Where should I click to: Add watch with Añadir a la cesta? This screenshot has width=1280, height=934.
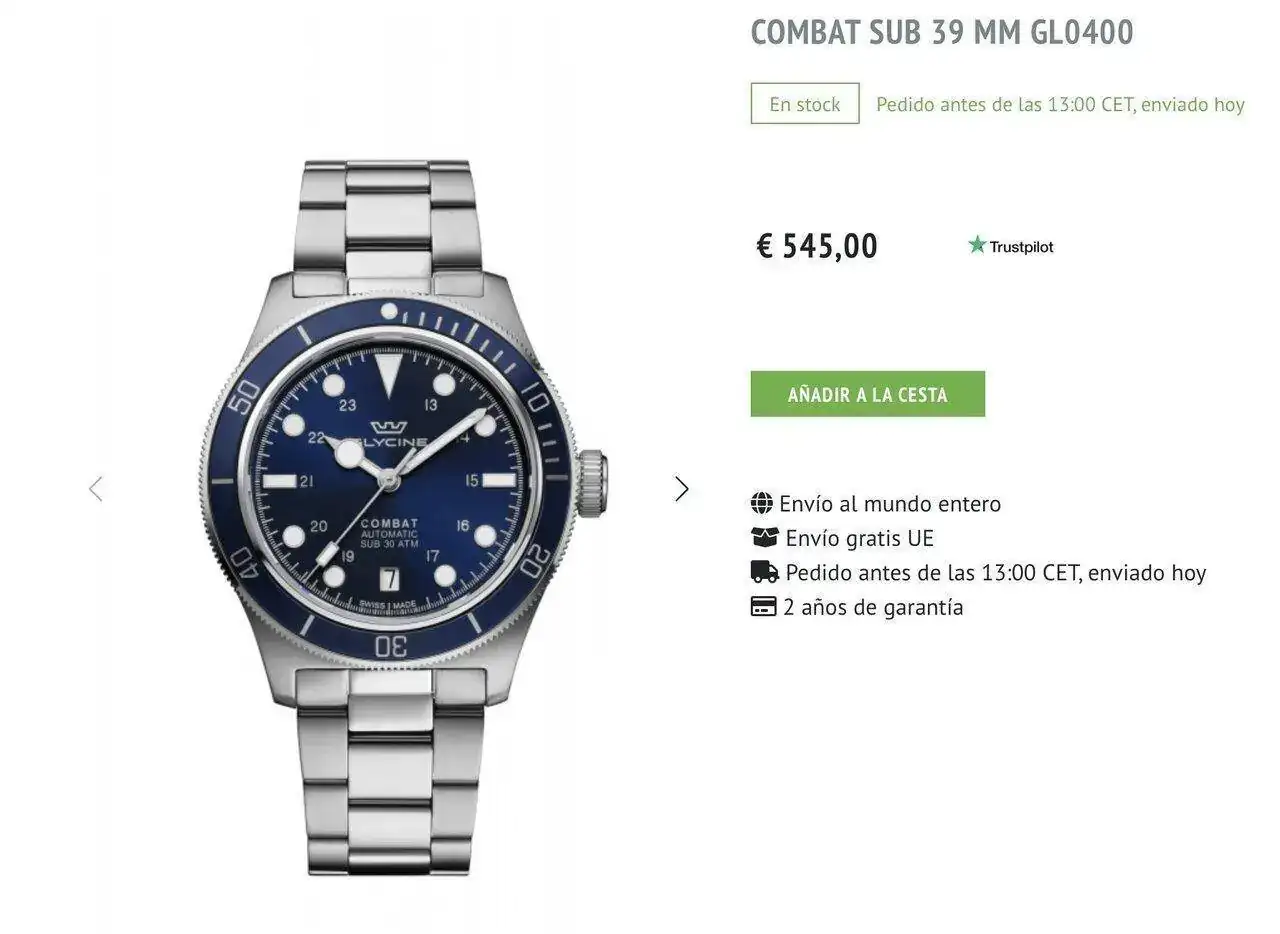tap(868, 394)
